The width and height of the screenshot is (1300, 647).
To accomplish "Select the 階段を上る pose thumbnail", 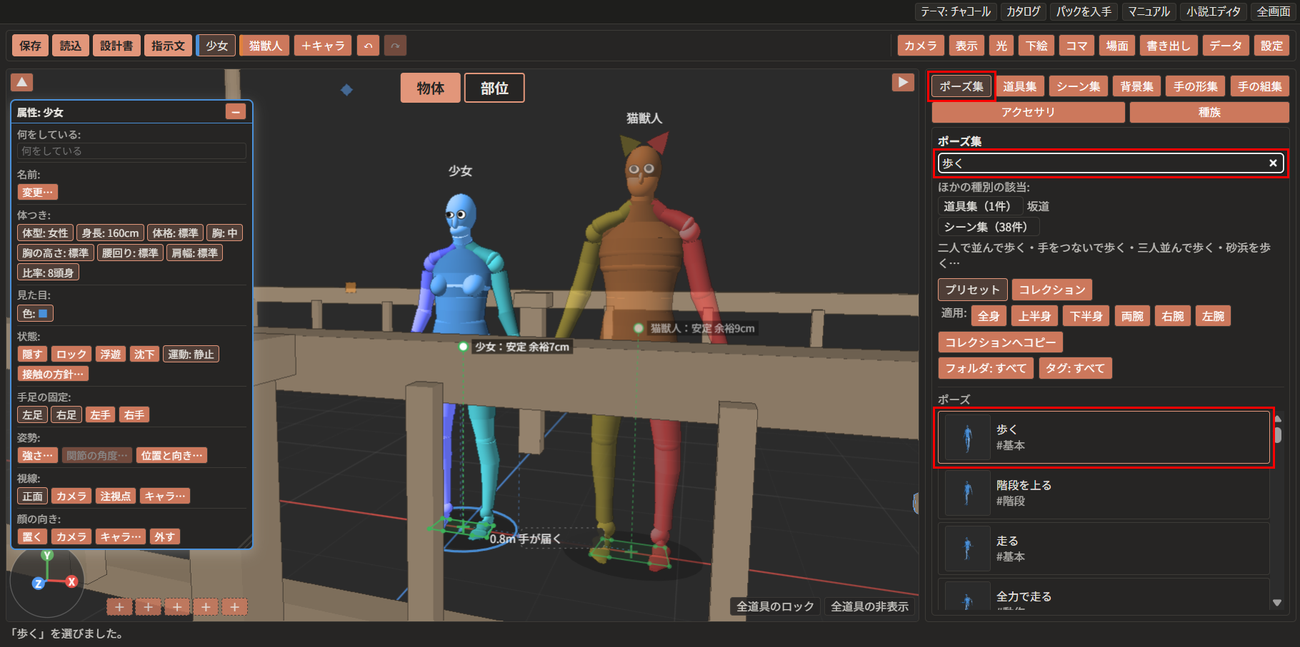I will 967,493.
